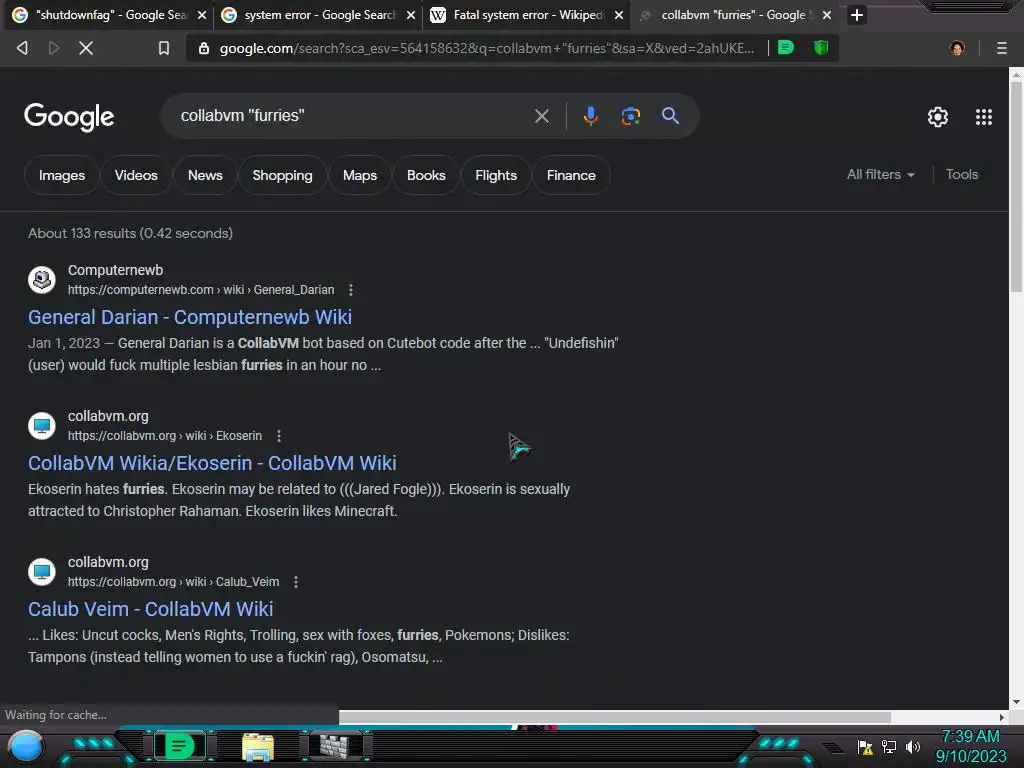
Task: Filter results by Finance
Action: pyautogui.click(x=571, y=175)
